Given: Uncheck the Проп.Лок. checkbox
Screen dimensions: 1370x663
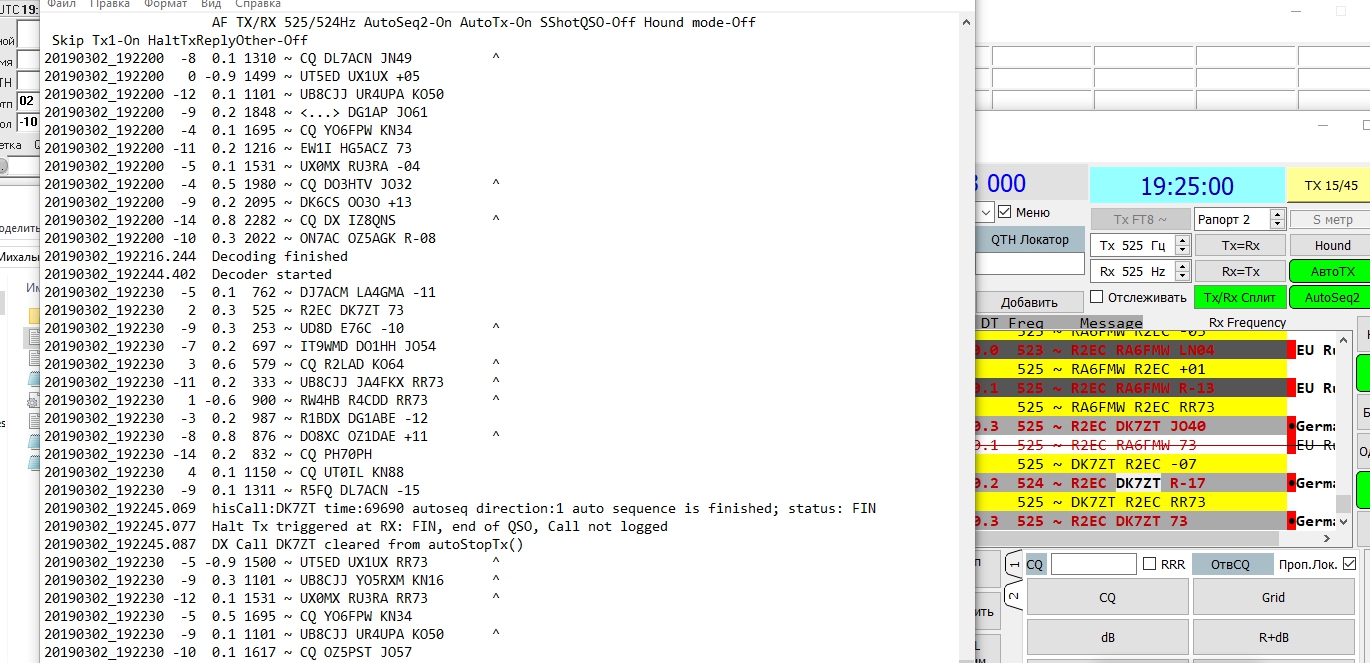Looking at the screenshot, I should click(1349, 564).
